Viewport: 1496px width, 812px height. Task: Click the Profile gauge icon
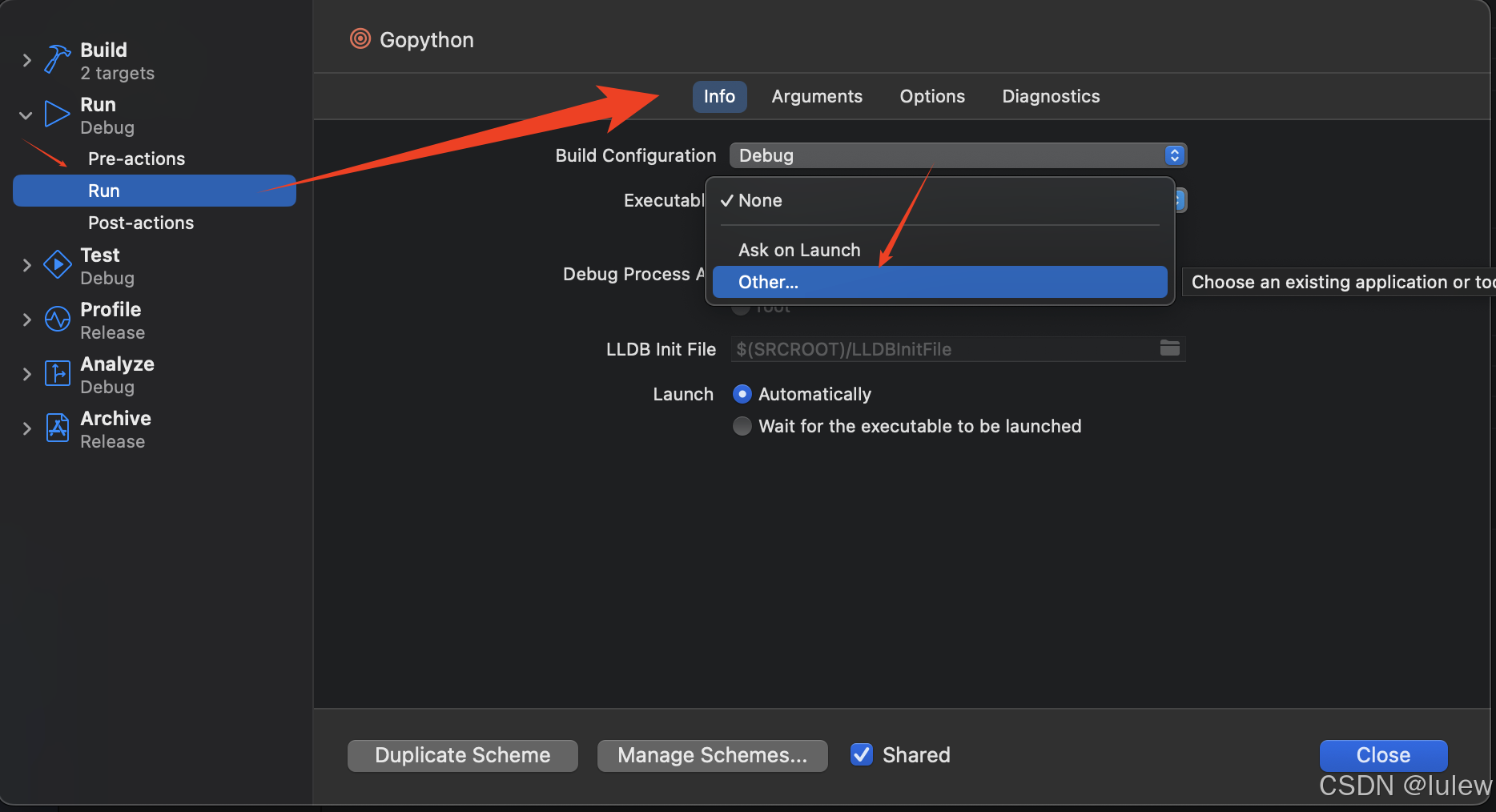click(x=56, y=319)
